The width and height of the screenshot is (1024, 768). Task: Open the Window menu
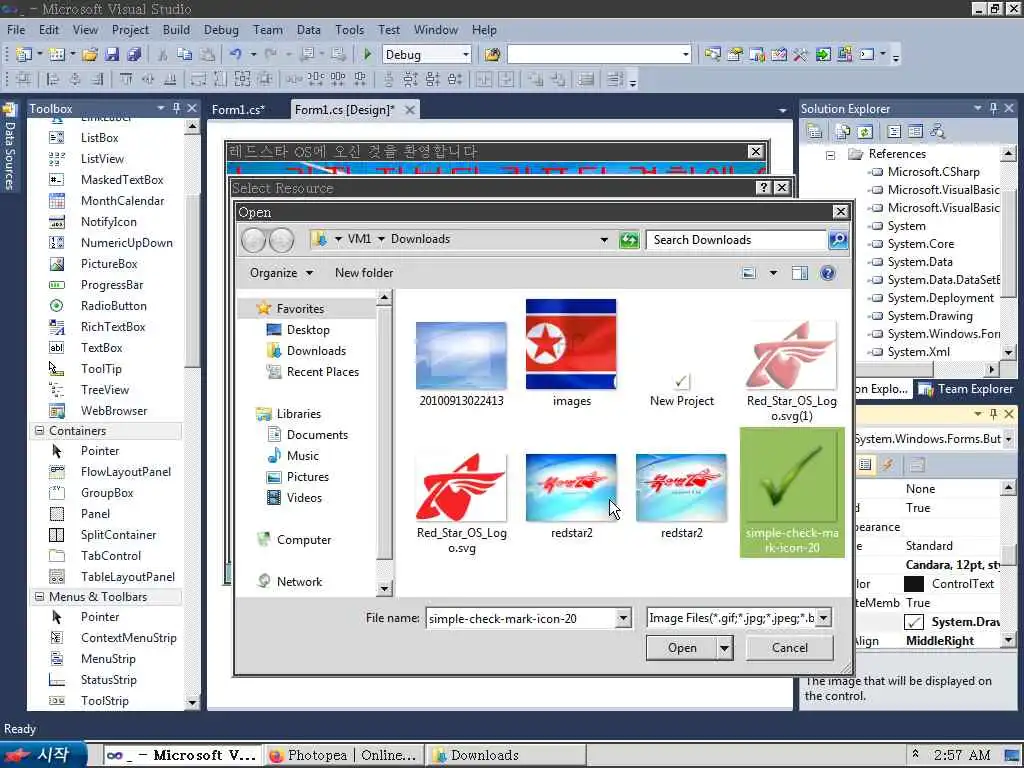[x=436, y=30]
